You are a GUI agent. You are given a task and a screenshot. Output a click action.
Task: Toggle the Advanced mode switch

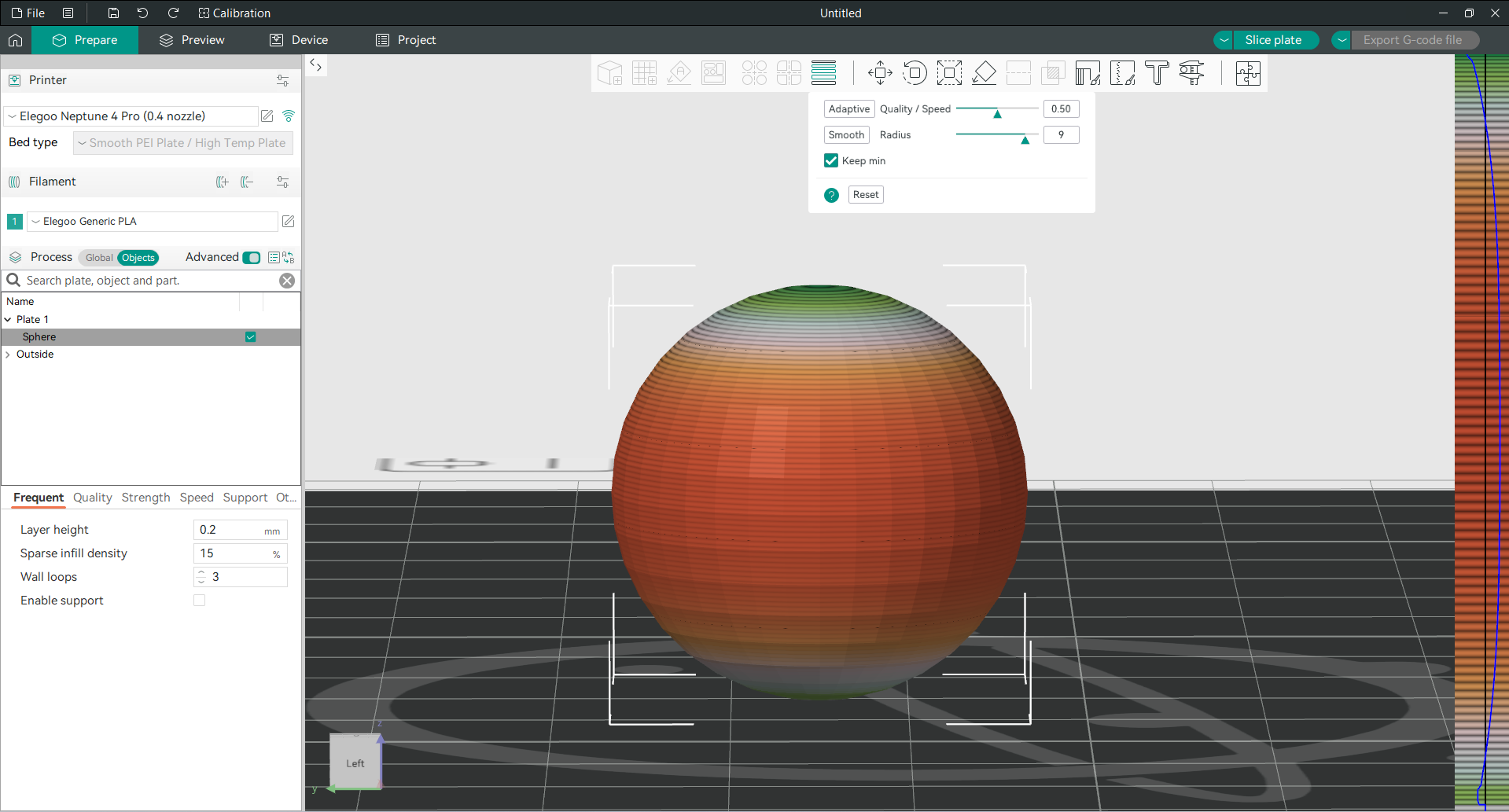252,258
